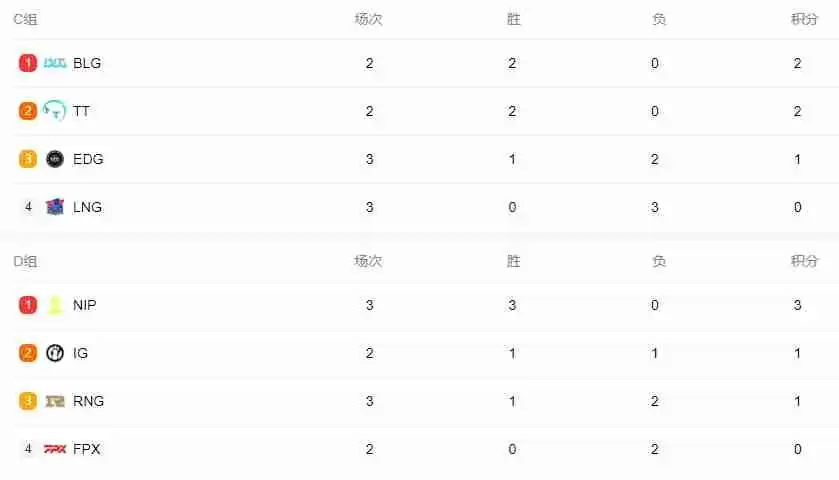The height and width of the screenshot is (480, 839).
Task: Click the D组 group header label
Action: click(25, 261)
